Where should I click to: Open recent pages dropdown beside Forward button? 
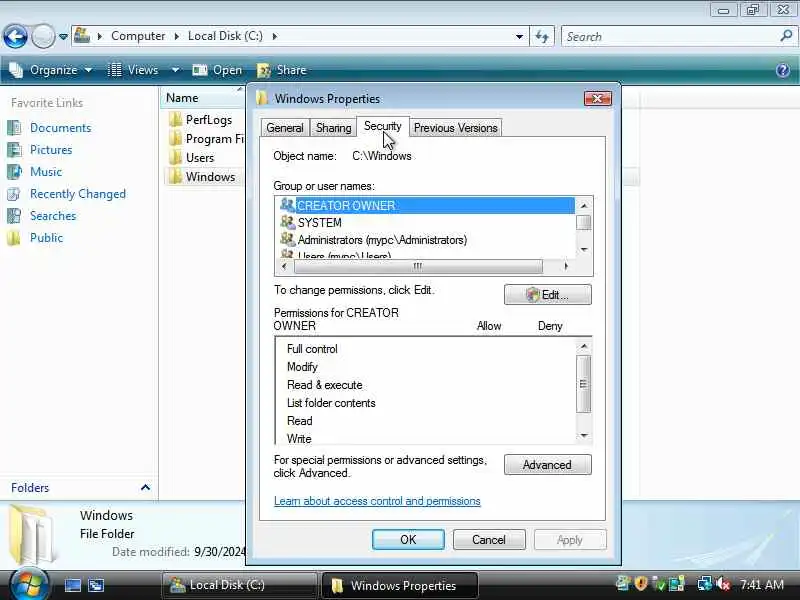[63, 37]
